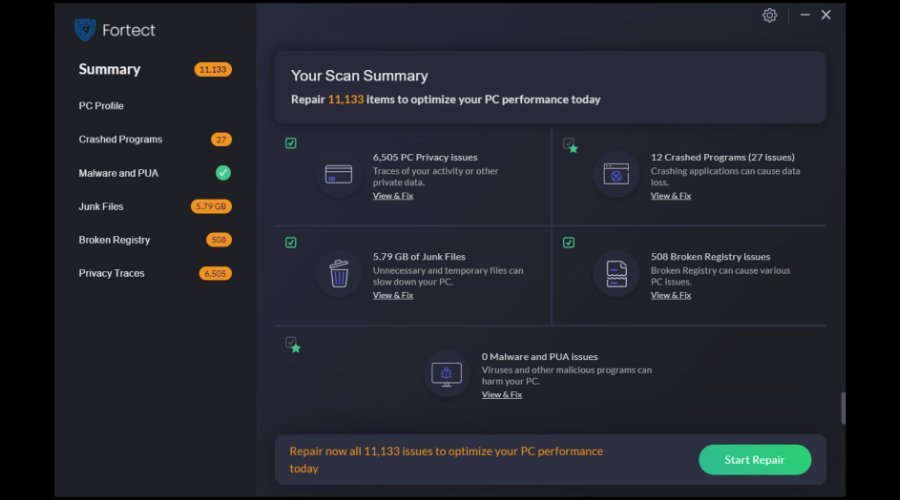Click the green Malware and PUA checkmark
This screenshot has height=500, width=900.
click(223, 173)
